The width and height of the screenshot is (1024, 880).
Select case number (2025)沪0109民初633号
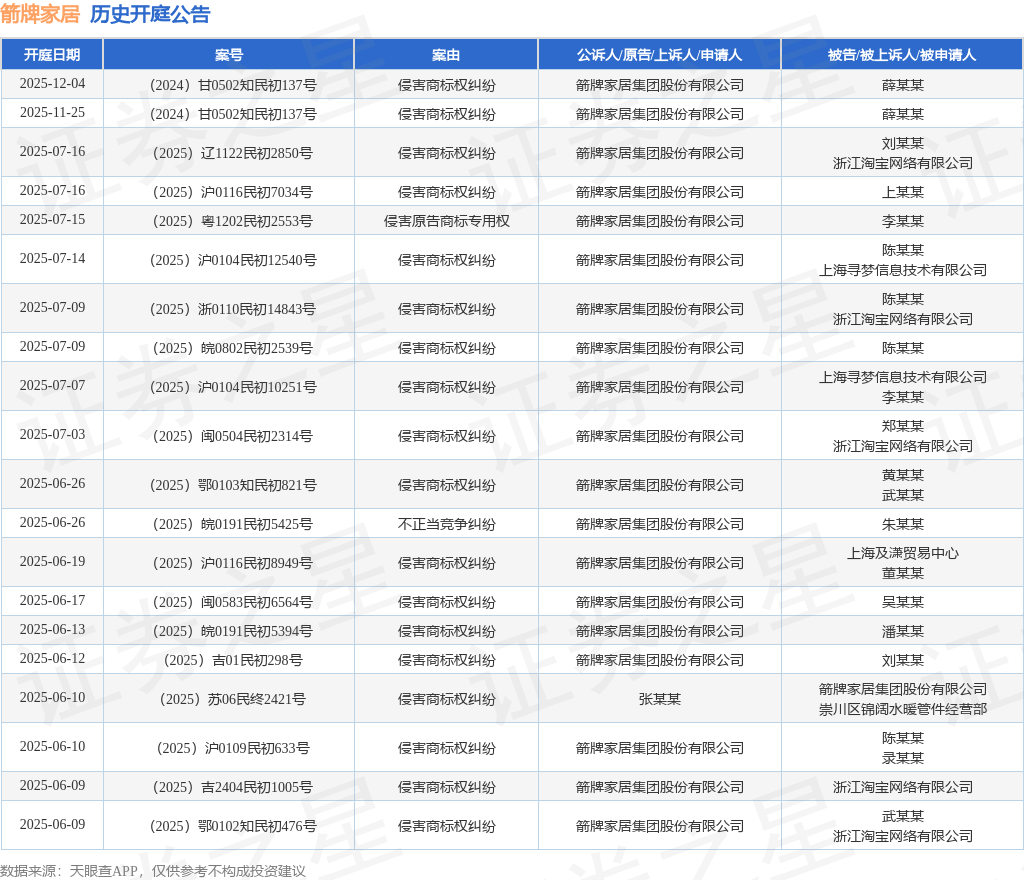(232, 748)
